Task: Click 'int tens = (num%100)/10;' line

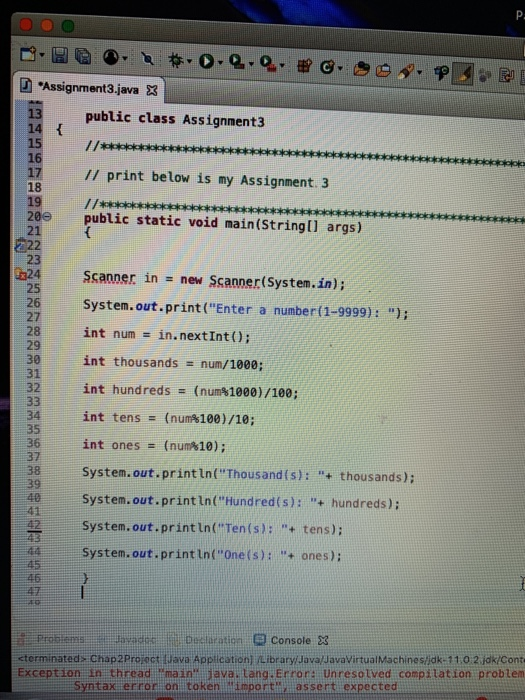Action: [169, 418]
